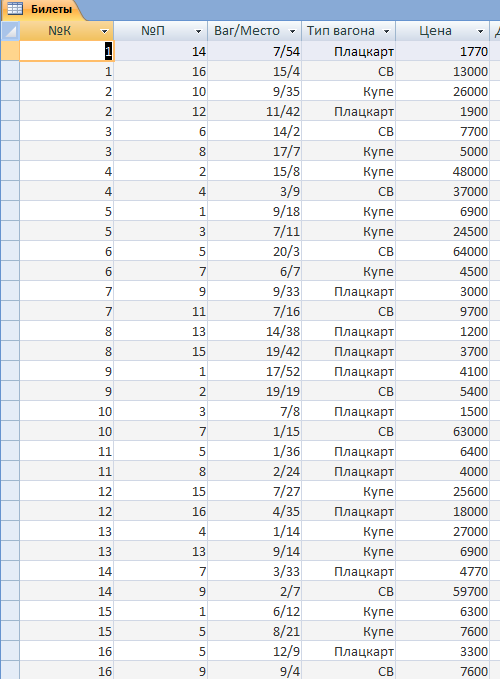This screenshot has height=679, width=500.
Task: Select the №К column header
Action: click(66, 31)
